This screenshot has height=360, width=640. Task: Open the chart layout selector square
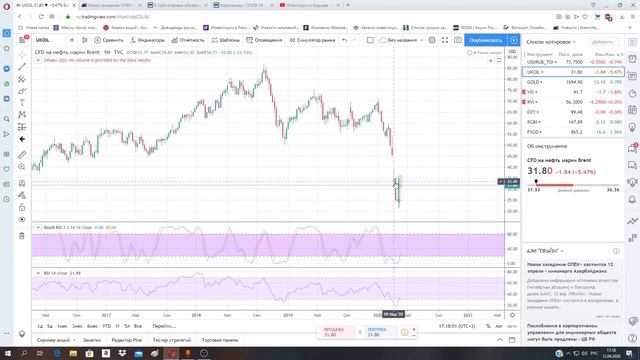(370, 40)
